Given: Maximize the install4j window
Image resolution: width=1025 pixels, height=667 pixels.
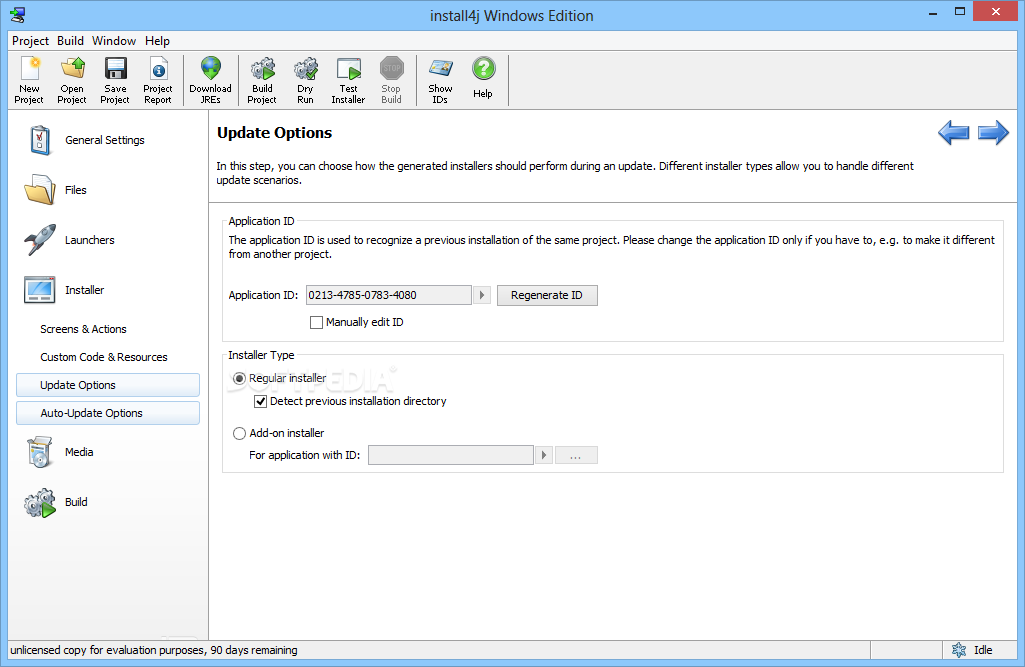Looking at the screenshot, I should [960, 12].
